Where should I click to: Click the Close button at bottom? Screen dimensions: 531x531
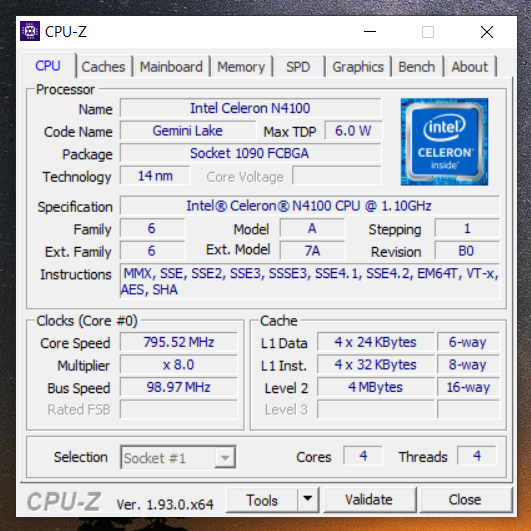pos(465,500)
